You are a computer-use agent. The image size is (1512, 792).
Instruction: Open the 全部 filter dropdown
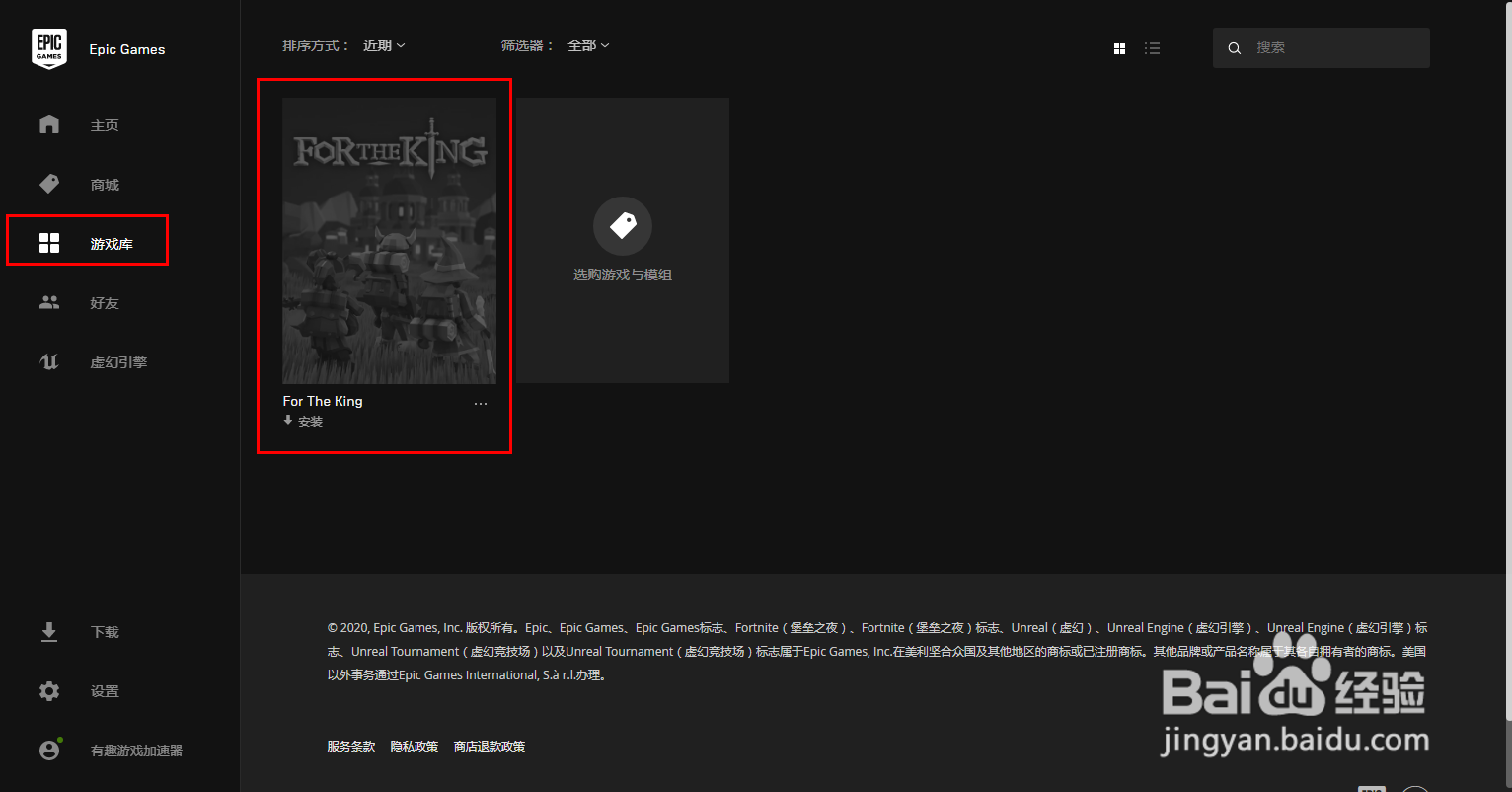coord(587,44)
